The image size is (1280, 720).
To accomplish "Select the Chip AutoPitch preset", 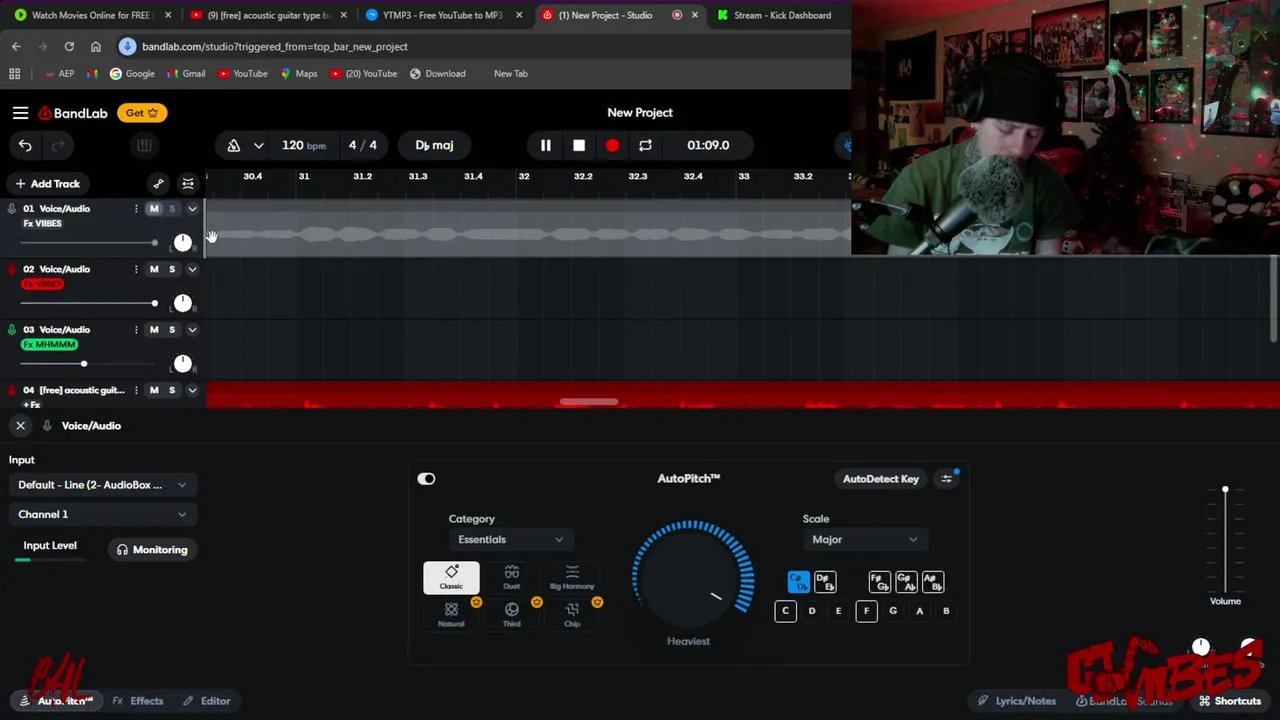I will click(572, 614).
